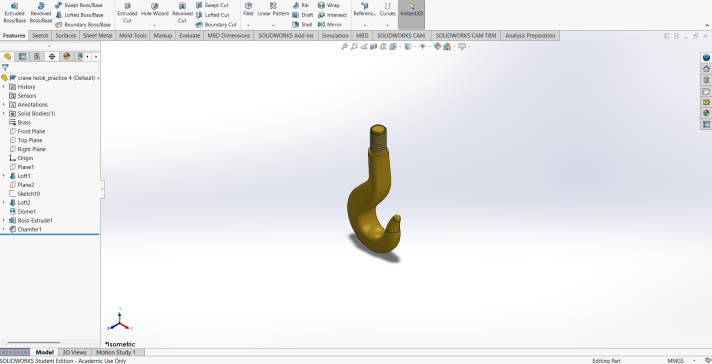Image resolution: width=712 pixels, height=364 pixels.
Task: Switch to the ConfigurationManager tab icon
Action: click(x=37, y=56)
